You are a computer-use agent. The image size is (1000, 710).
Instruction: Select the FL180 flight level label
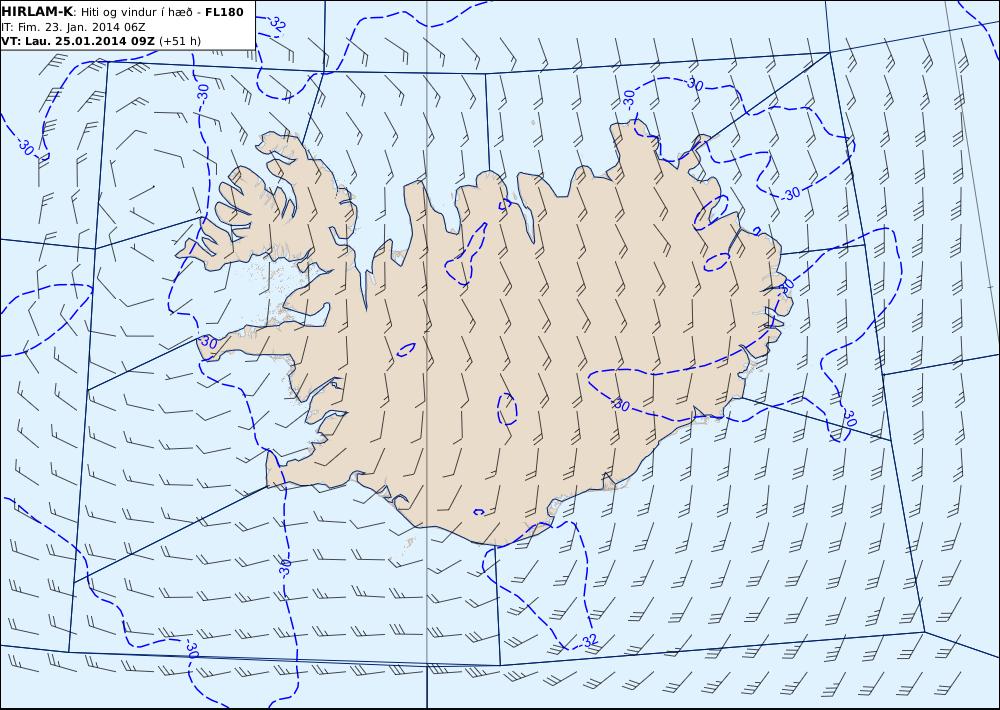tap(224, 12)
